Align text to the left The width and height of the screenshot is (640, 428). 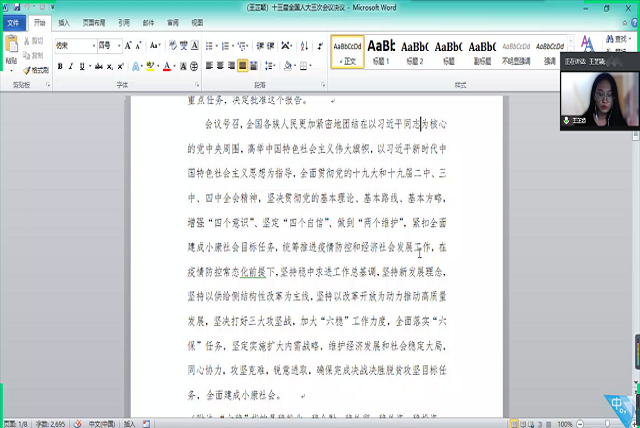(x=210, y=66)
